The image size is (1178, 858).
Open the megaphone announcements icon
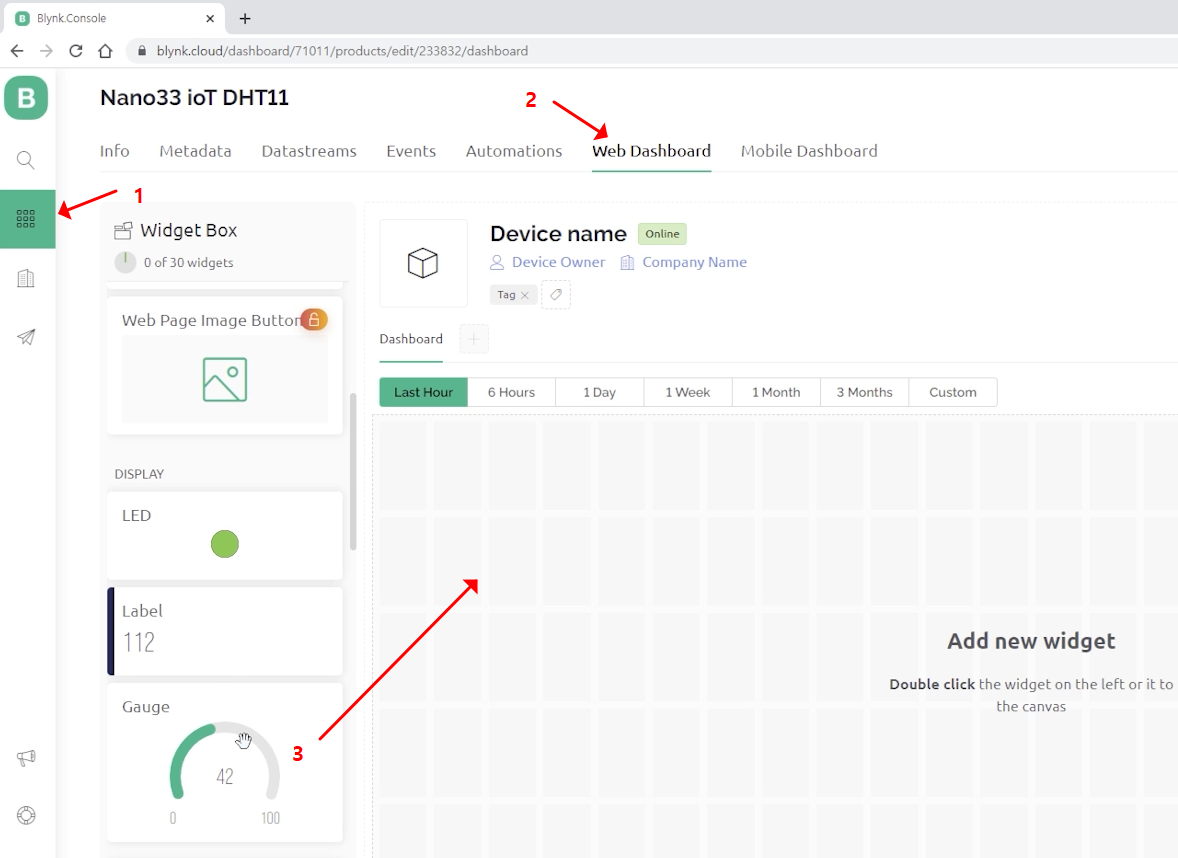click(x=26, y=757)
